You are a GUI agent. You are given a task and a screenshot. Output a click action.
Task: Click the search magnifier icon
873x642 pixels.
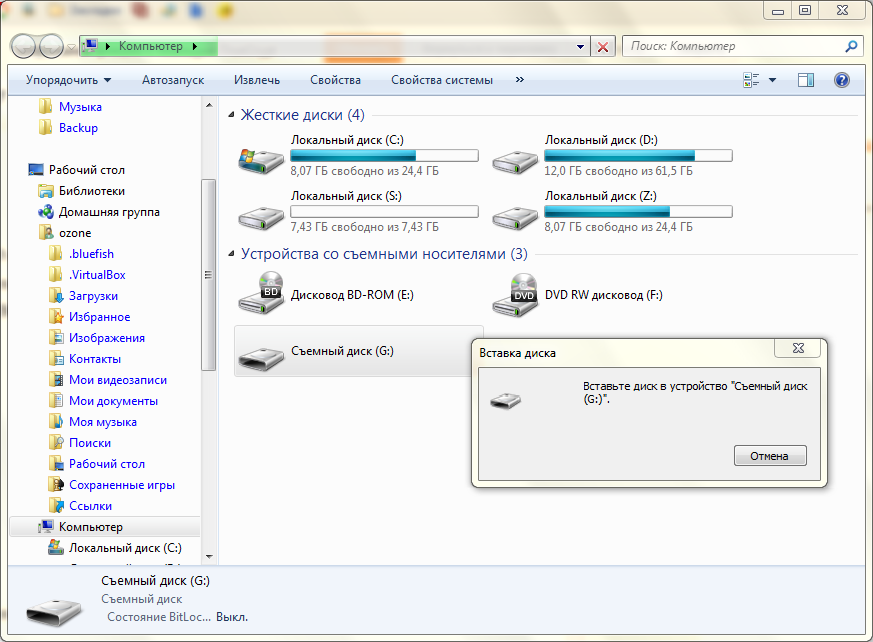click(x=851, y=46)
